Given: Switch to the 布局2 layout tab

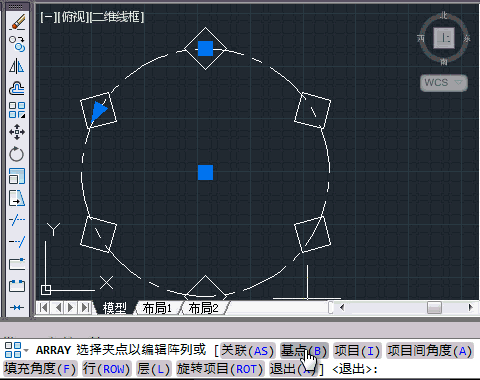Looking at the screenshot, I should [203, 308].
